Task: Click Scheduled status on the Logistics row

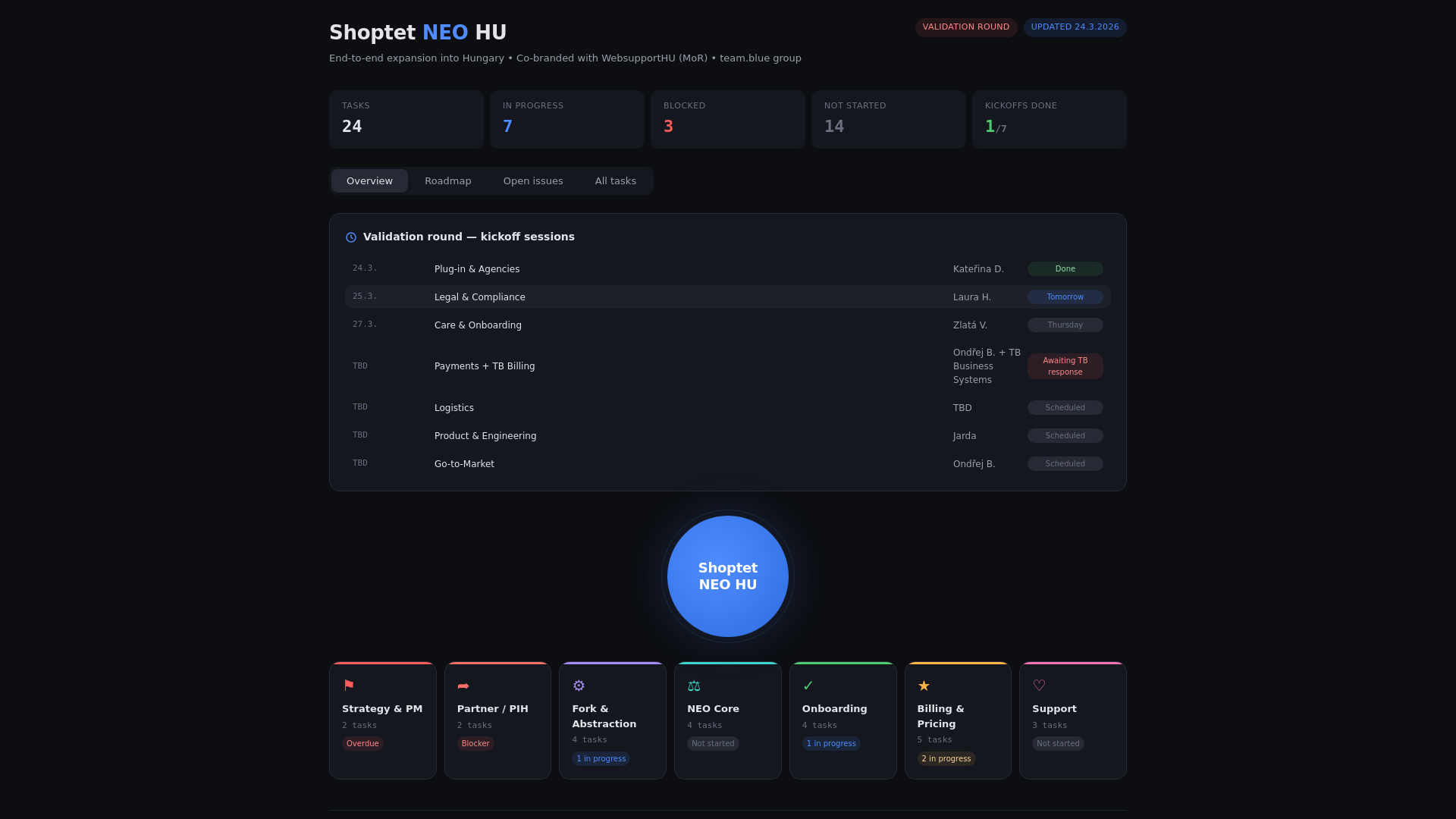Action: point(1065,408)
